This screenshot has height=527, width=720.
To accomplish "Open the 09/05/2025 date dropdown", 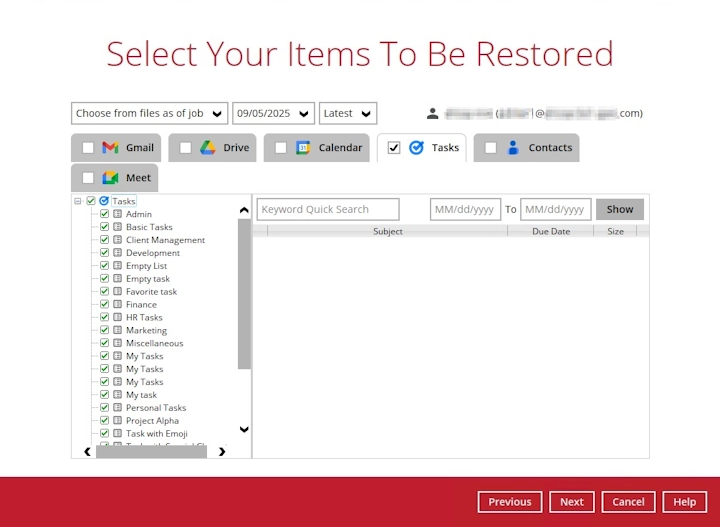I will (273, 114).
